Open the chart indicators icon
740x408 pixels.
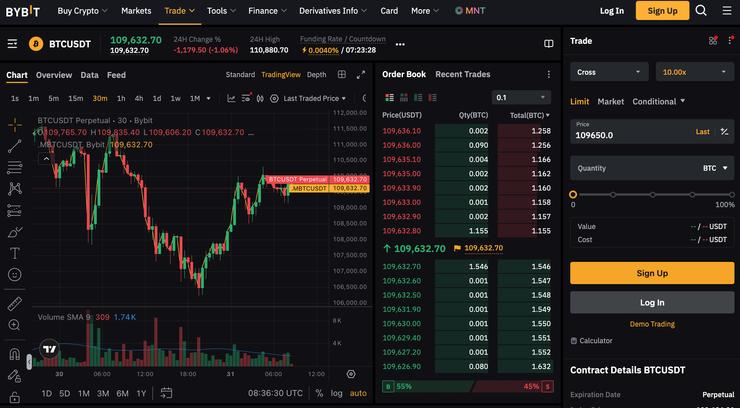tap(231, 99)
